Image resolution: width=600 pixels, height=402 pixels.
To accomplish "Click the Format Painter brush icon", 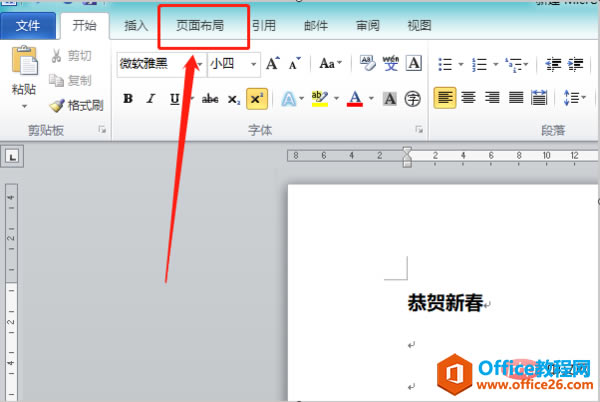I will pyautogui.click(x=57, y=106).
